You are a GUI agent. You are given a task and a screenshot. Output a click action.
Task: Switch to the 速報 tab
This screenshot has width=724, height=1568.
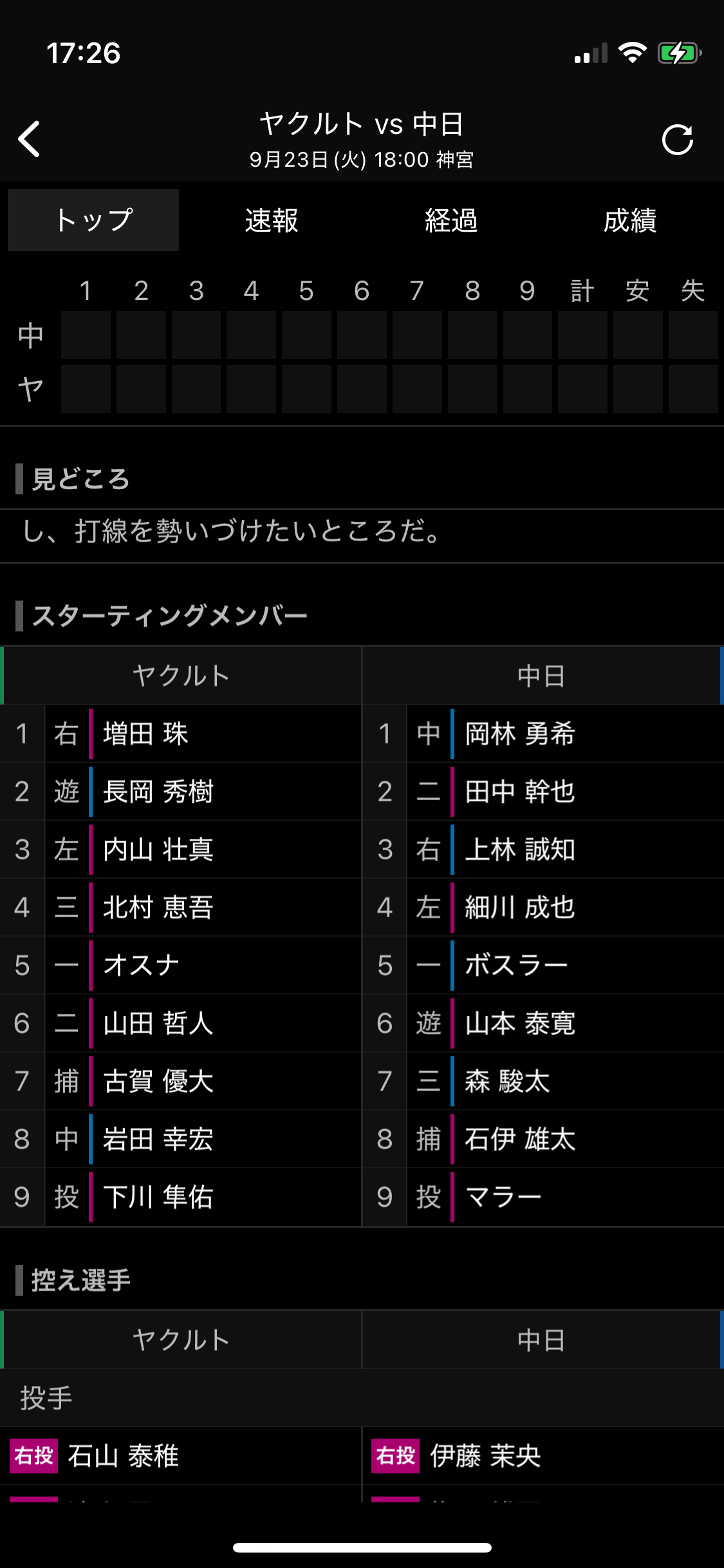(272, 220)
